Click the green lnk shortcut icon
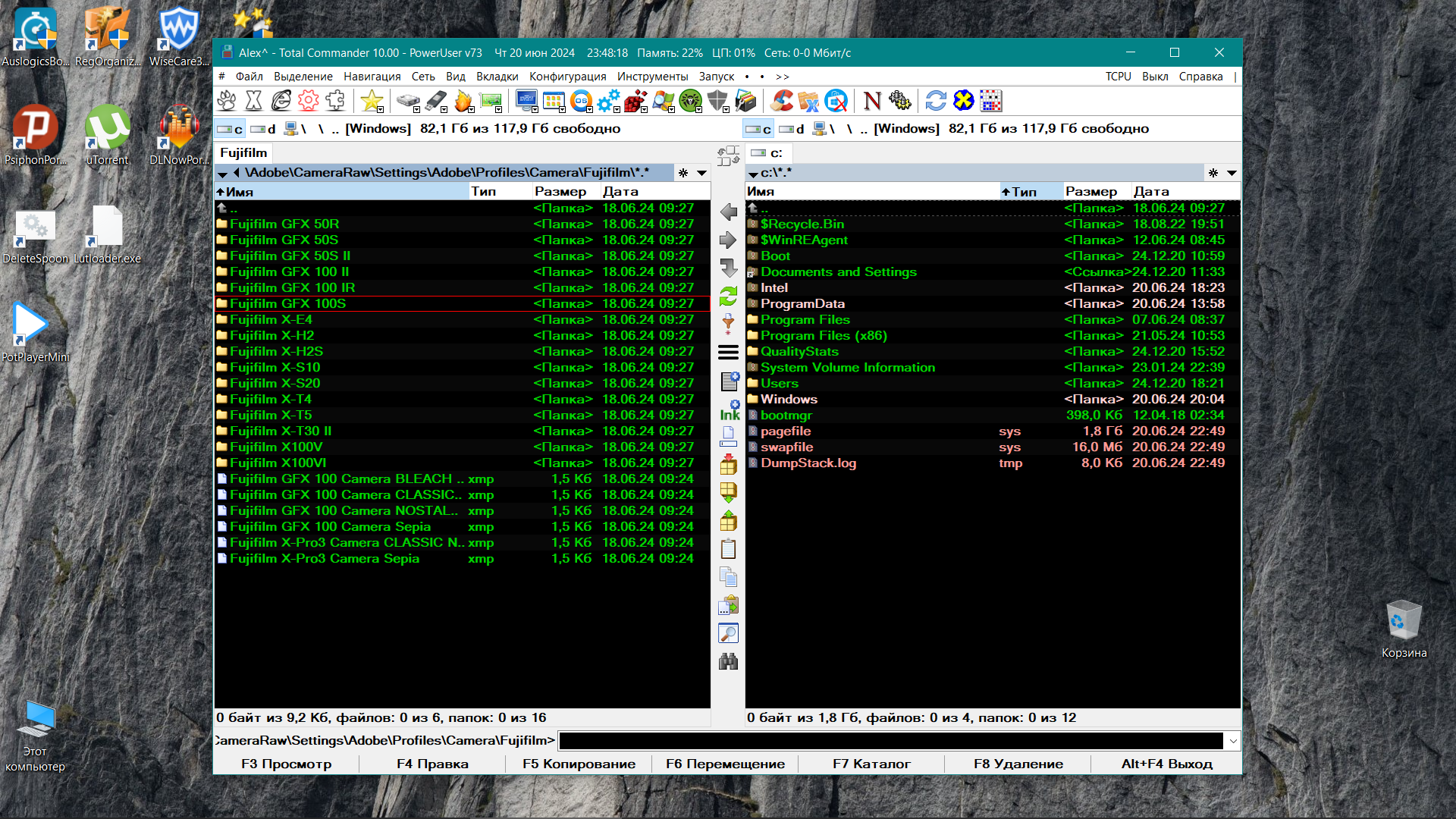This screenshot has height=819, width=1456. click(730, 410)
